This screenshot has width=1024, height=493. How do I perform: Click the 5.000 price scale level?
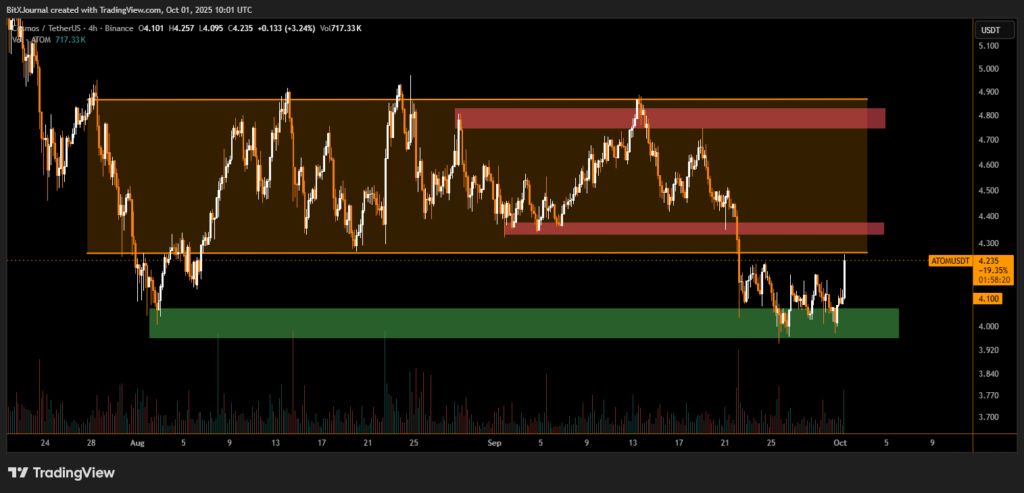coord(988,69)
